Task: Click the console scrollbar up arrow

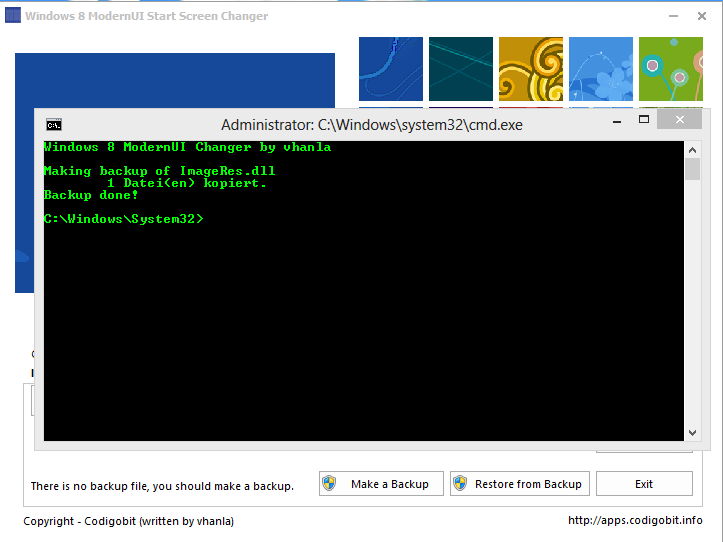Action: point(692,150)
